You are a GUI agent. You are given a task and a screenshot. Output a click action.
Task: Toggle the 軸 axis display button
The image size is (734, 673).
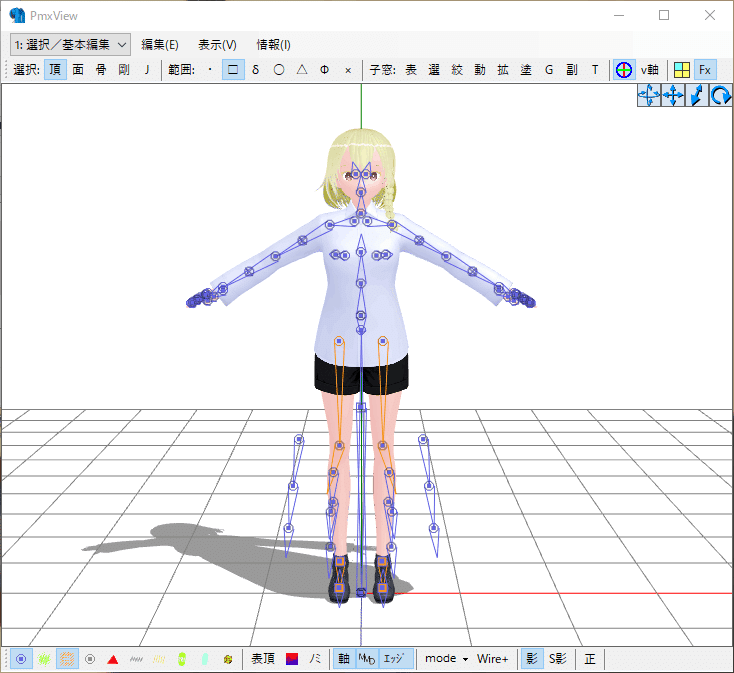click(344, 659)
